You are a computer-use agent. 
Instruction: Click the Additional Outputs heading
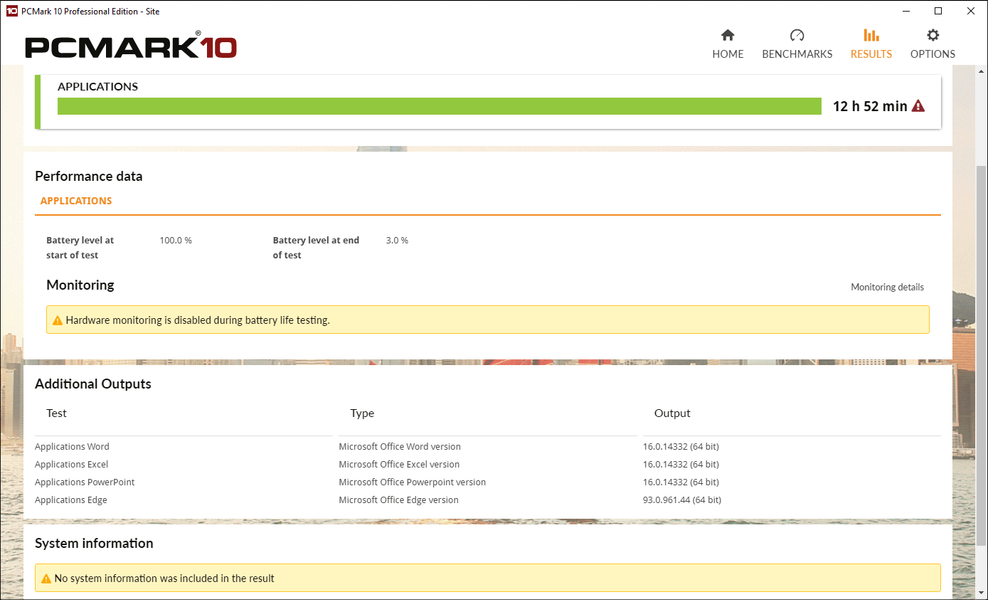tap(93, 384)
